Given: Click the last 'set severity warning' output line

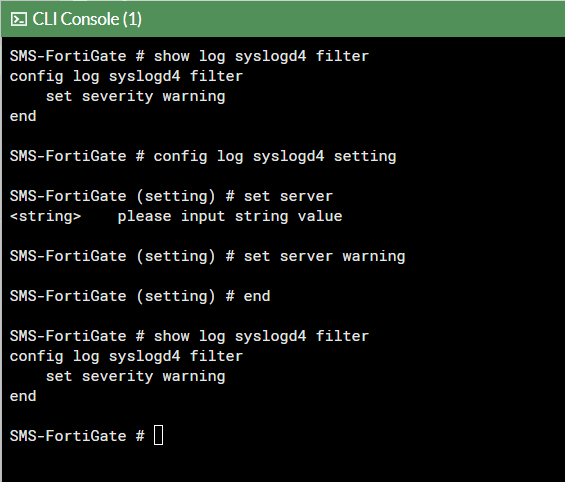Looking at the screenshot, I should pos(135,376).
